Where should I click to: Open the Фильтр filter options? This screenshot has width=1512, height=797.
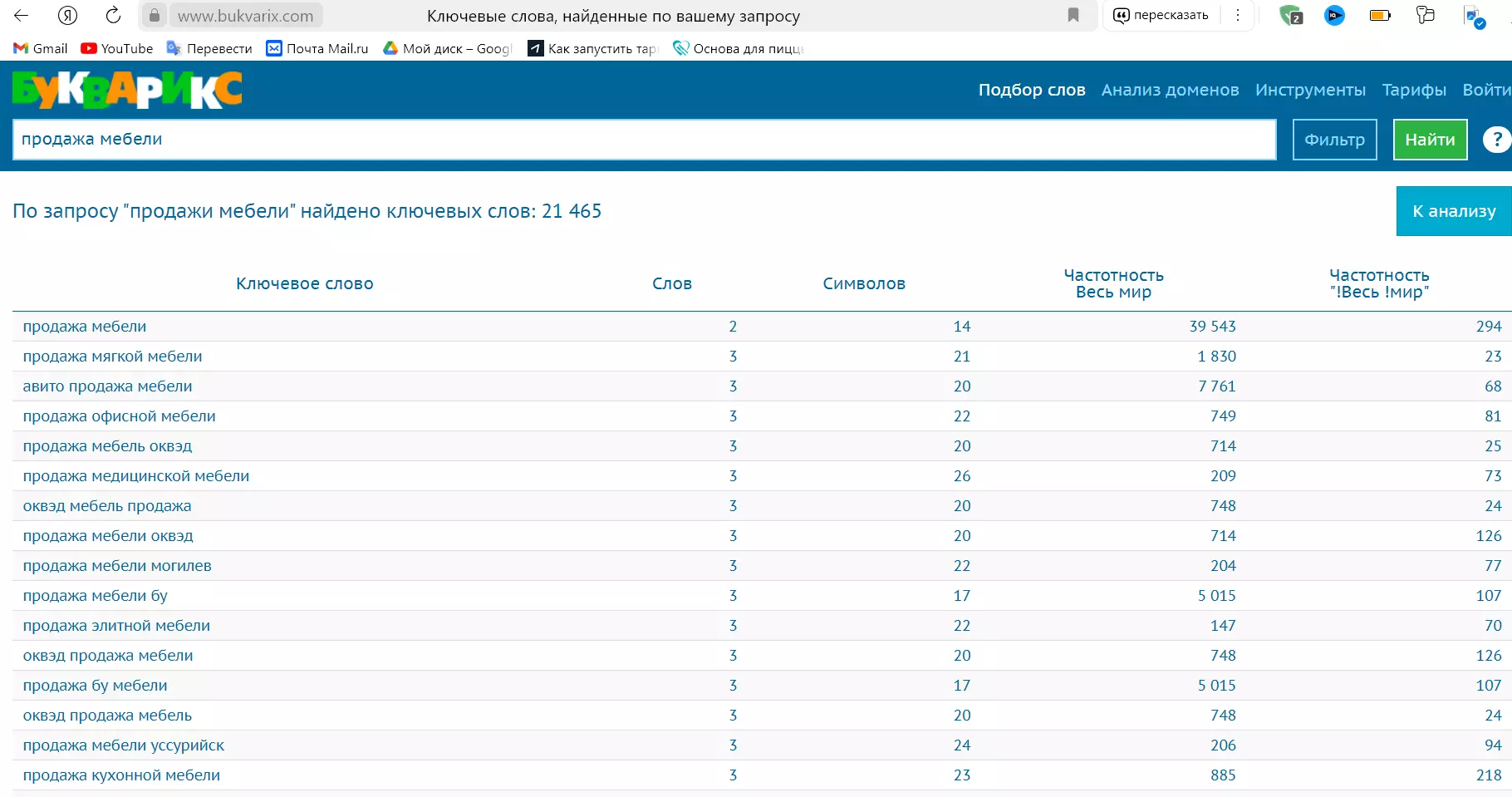(x=1334, y=140)
